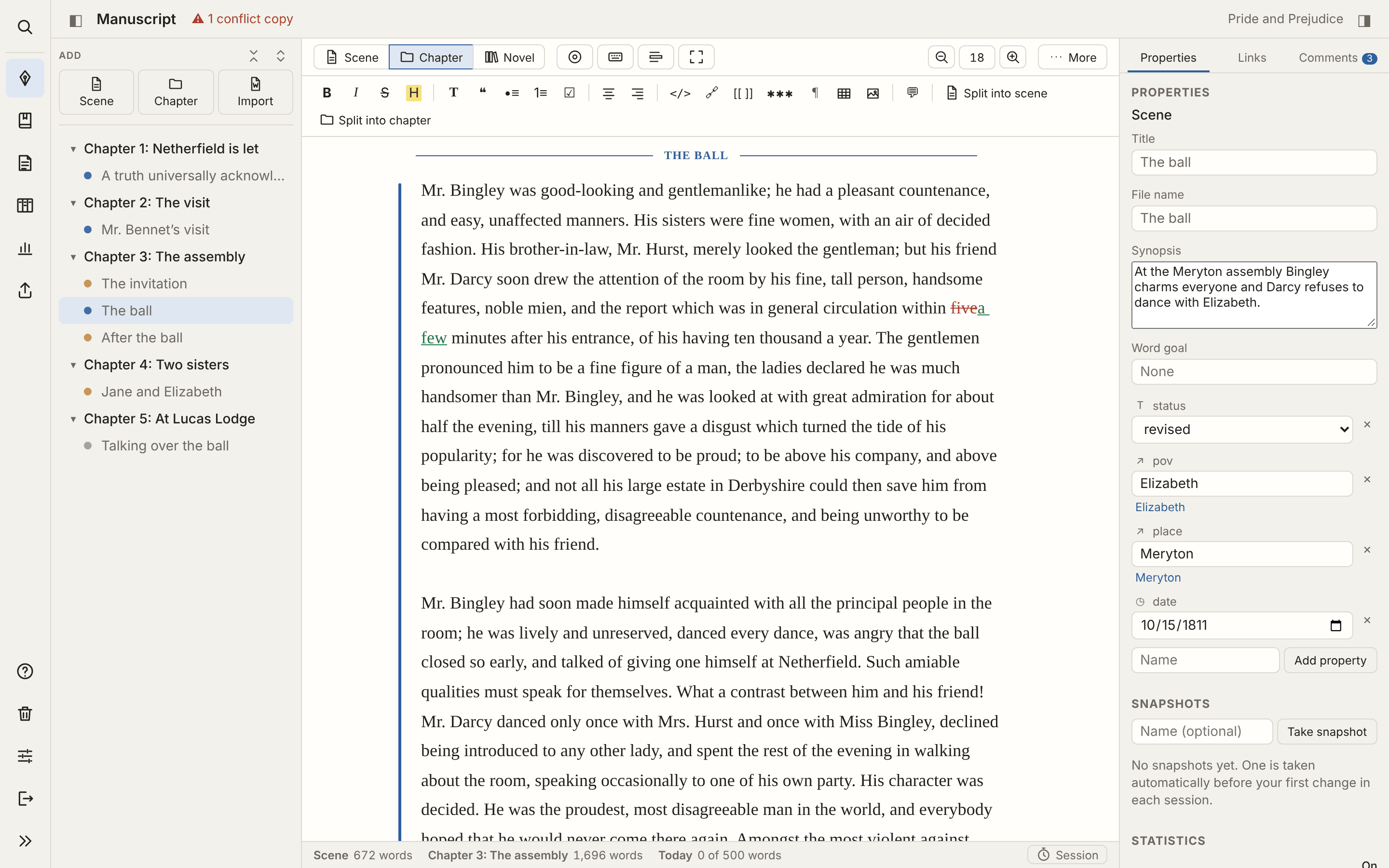
Task: Apply strikethrough formatting
Action: click(x=384, y=93)
